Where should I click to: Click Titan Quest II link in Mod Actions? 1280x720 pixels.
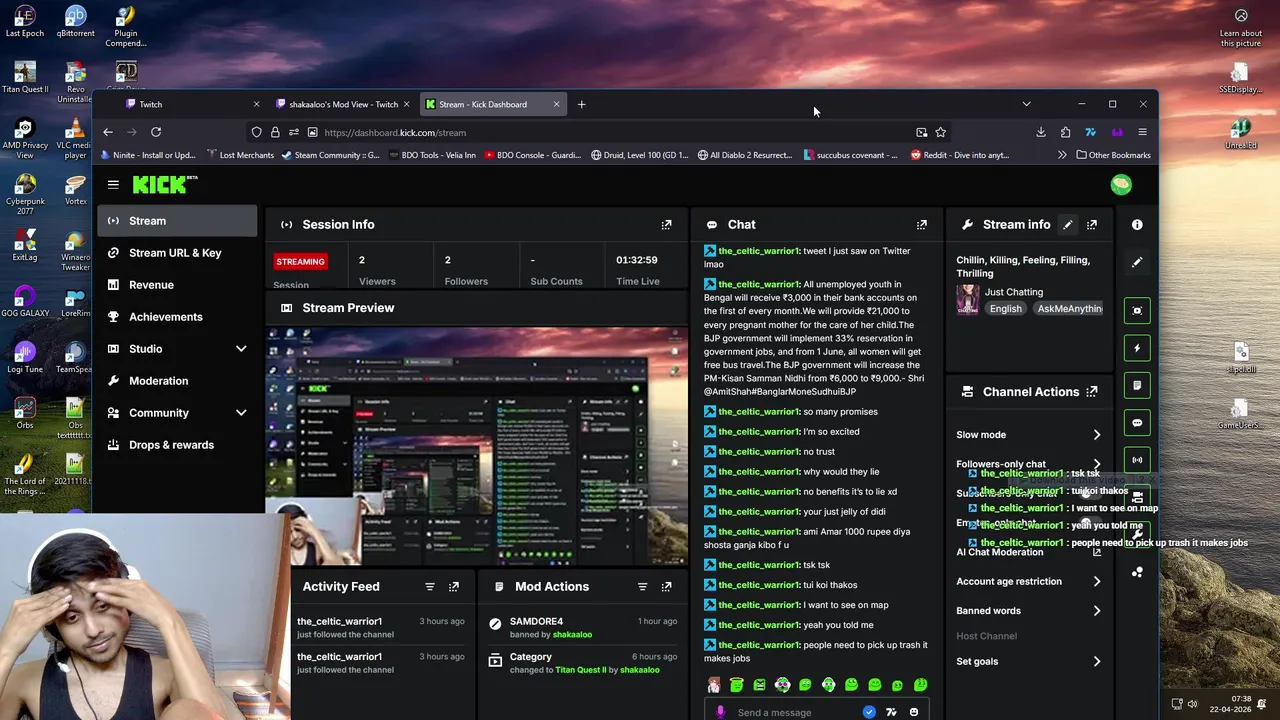(x=580, y=670)
